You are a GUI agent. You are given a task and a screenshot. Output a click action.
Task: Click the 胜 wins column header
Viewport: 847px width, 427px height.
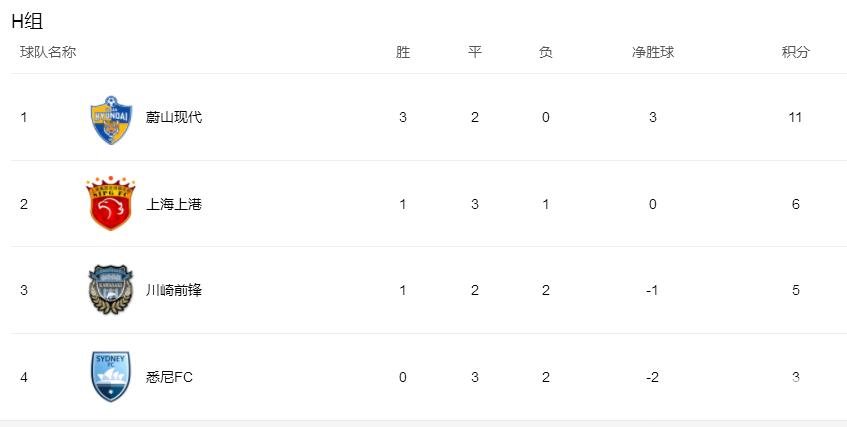(403, 52)
